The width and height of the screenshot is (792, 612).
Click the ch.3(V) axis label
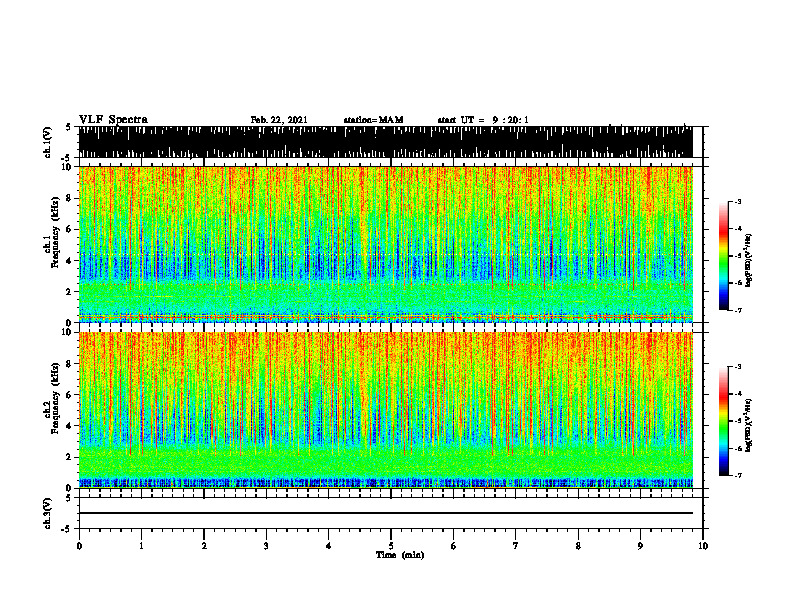click(48, 513)
